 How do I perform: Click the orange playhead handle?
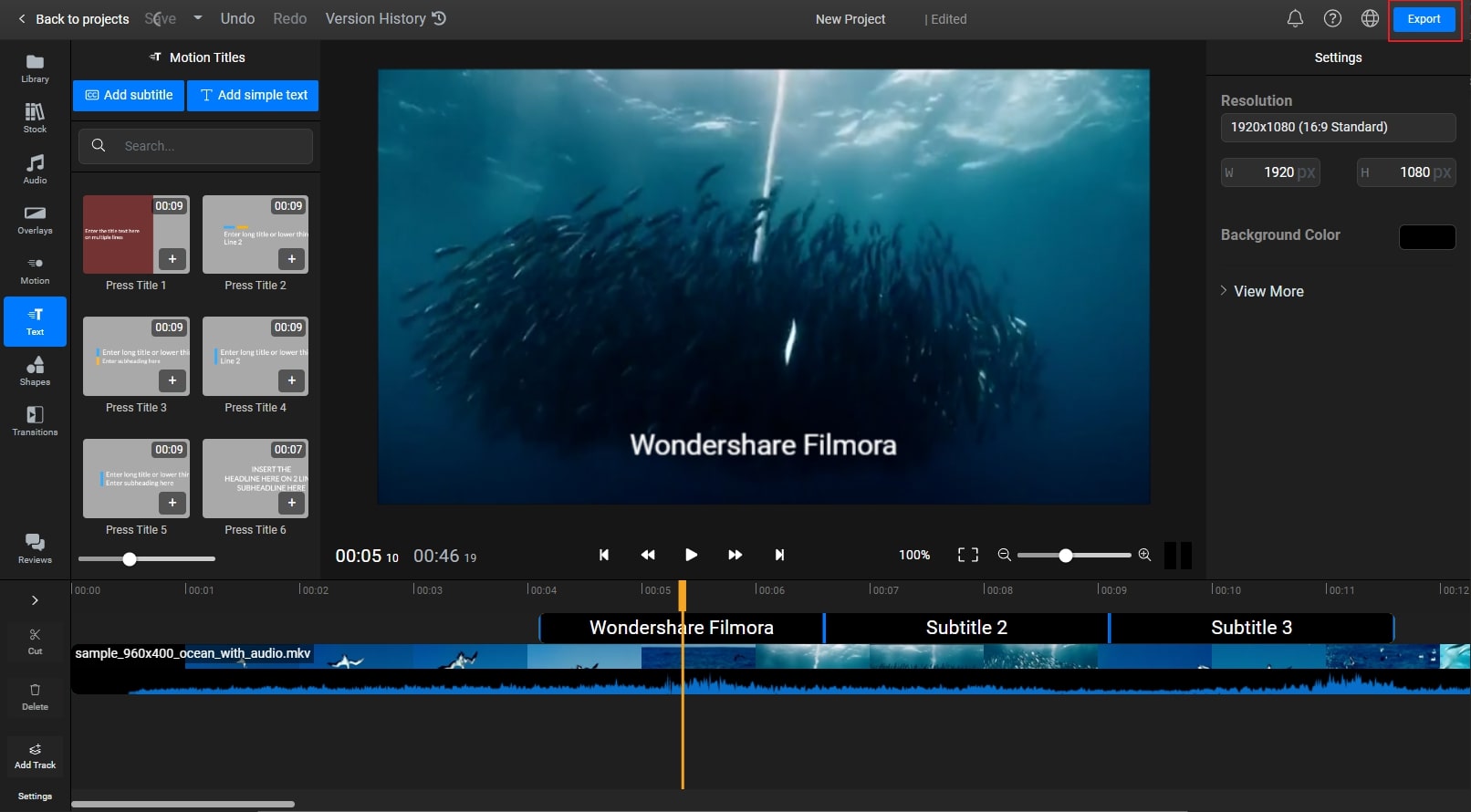pyautogui.click(x=682, y=595)
